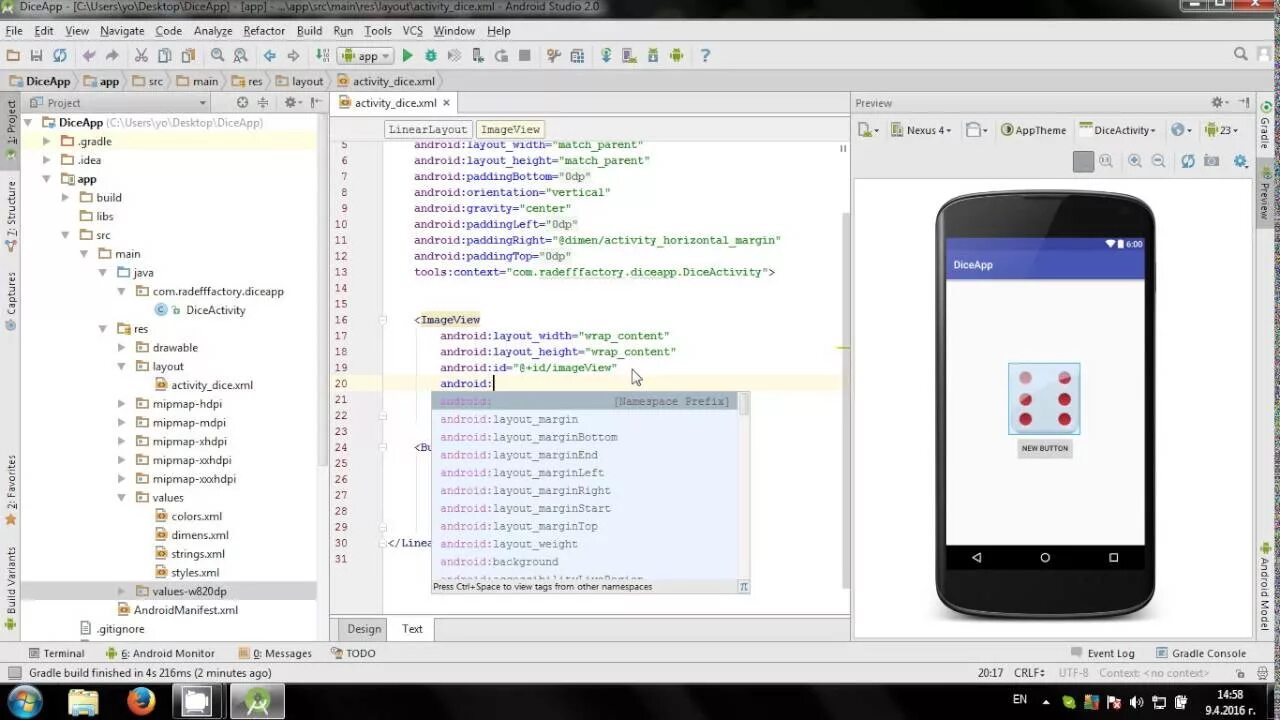The image size is (1280, 720).
Task: Click the NEW BUTTON in phone preview
Action: point(1044,448)
